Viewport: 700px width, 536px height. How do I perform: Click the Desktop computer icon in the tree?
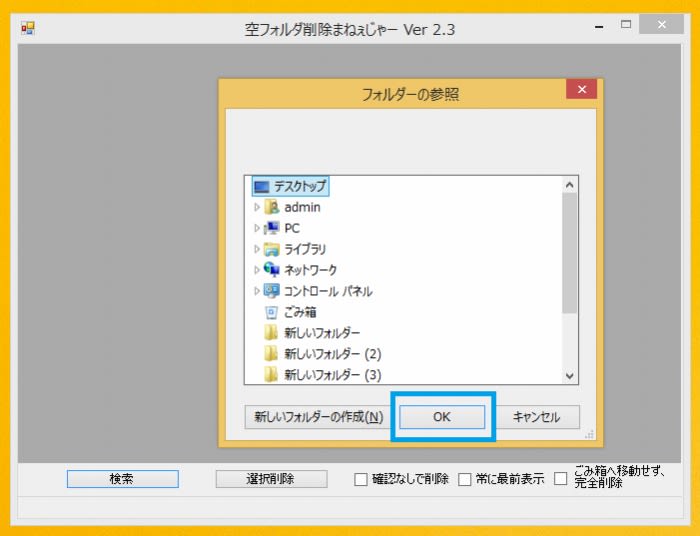(x=261, y=186)
